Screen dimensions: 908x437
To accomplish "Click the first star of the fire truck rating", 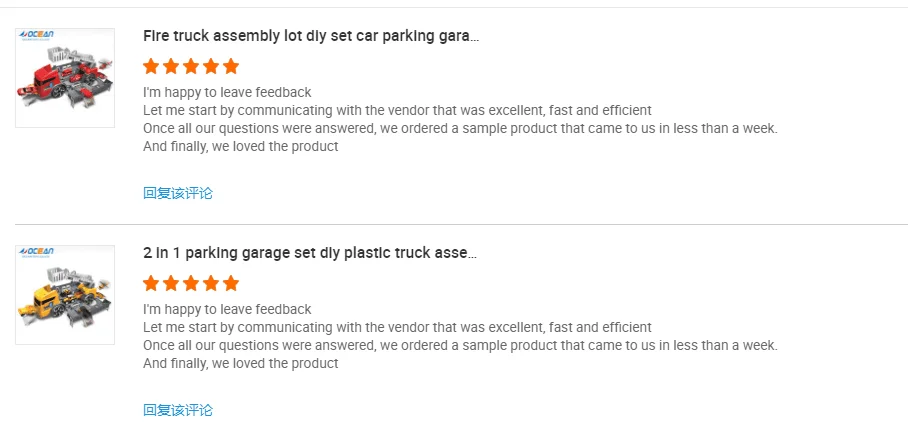I will tap(151, 67).
